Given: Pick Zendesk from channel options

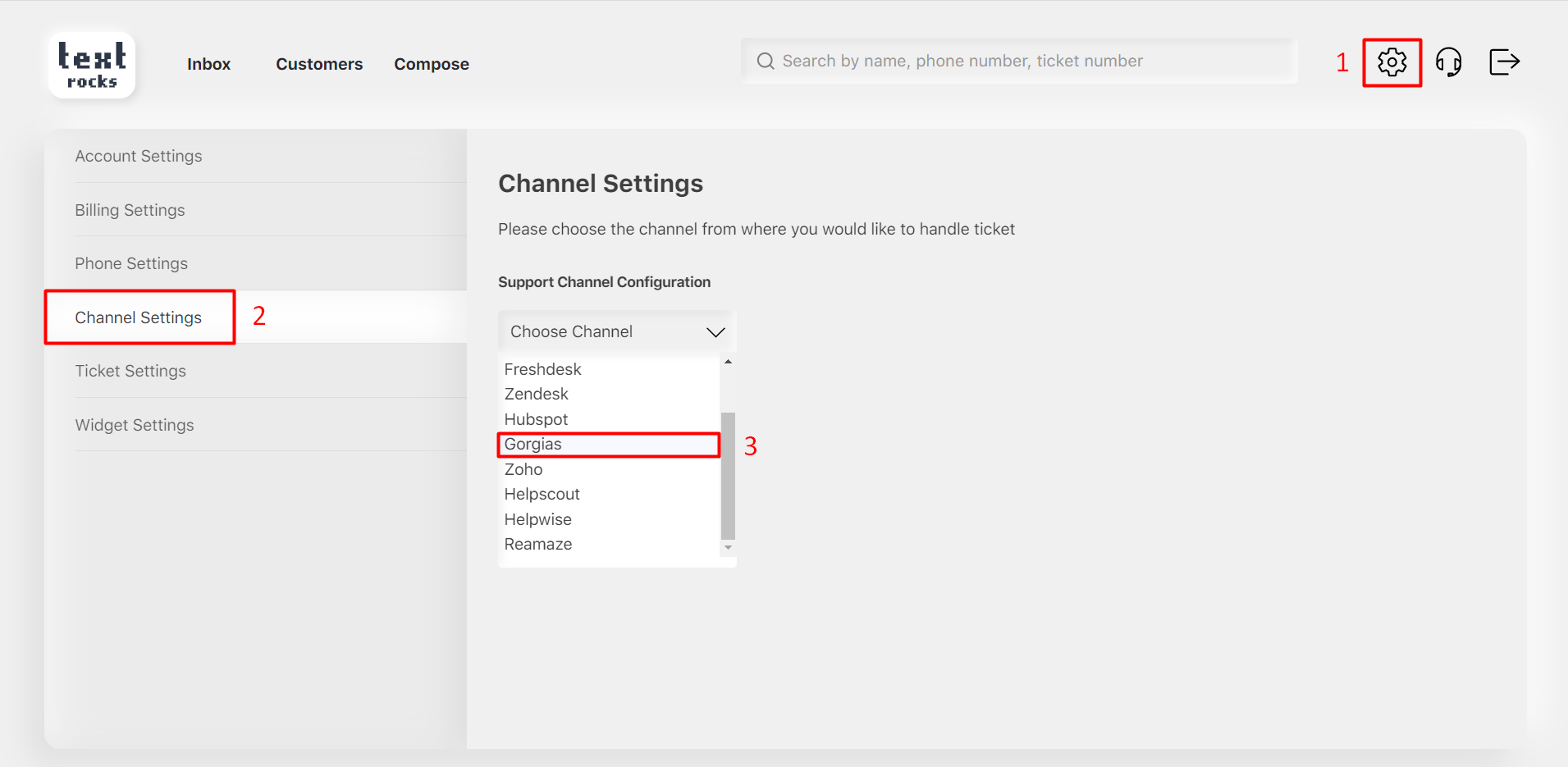Looking at the screenshot, I should coord(536,395).
